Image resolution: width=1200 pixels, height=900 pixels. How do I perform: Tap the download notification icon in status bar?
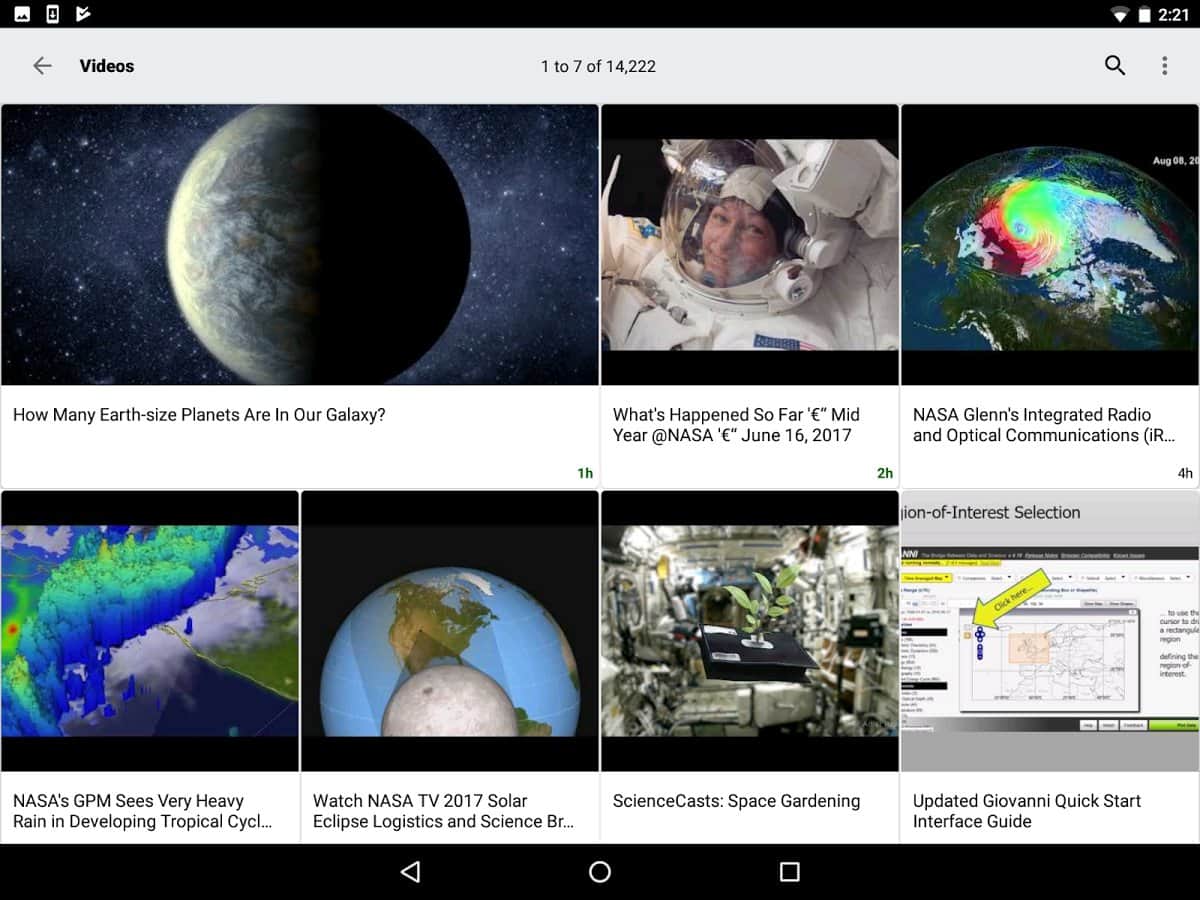point(53,14)
